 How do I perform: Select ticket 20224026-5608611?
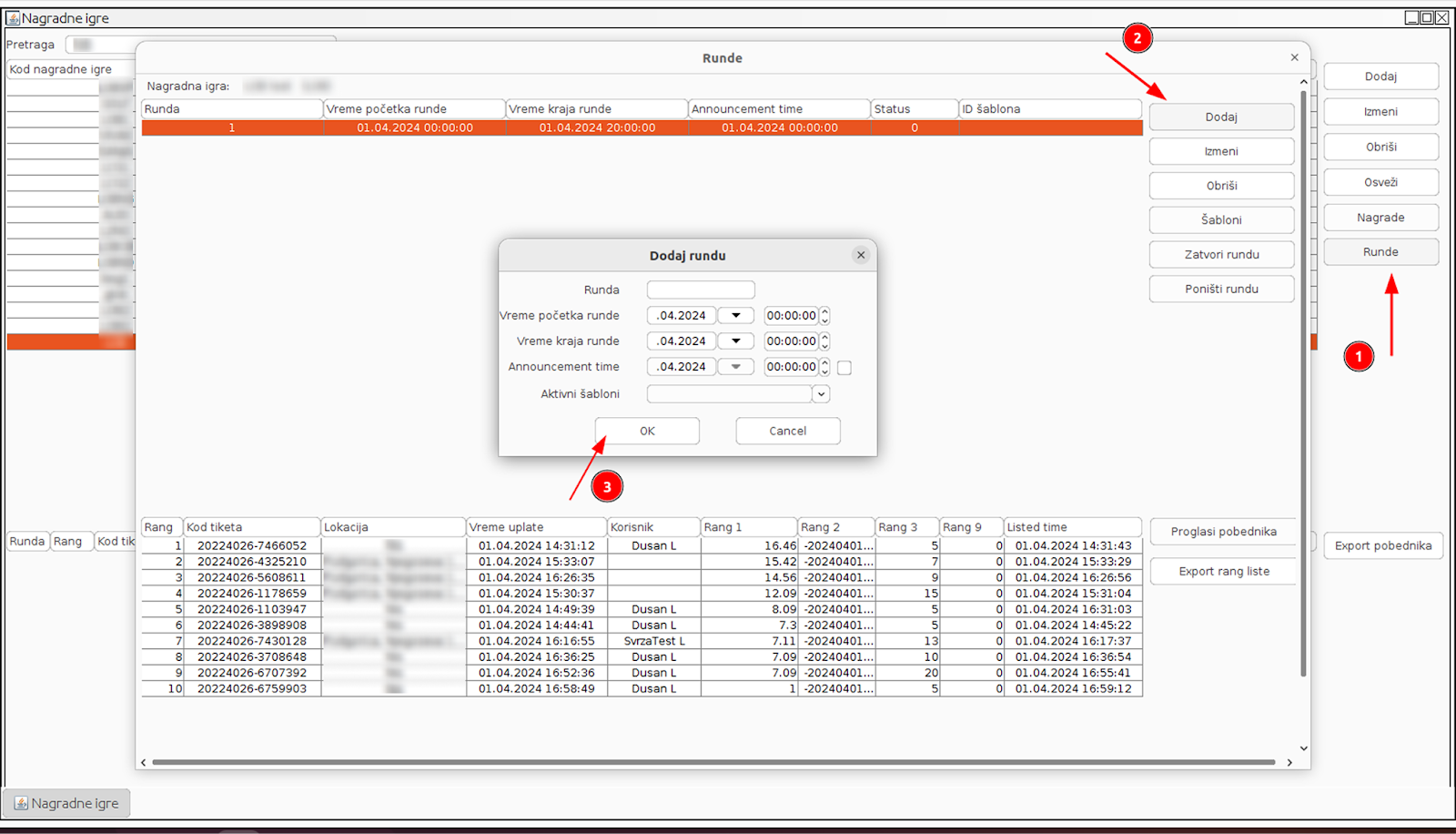click(252, 577)
